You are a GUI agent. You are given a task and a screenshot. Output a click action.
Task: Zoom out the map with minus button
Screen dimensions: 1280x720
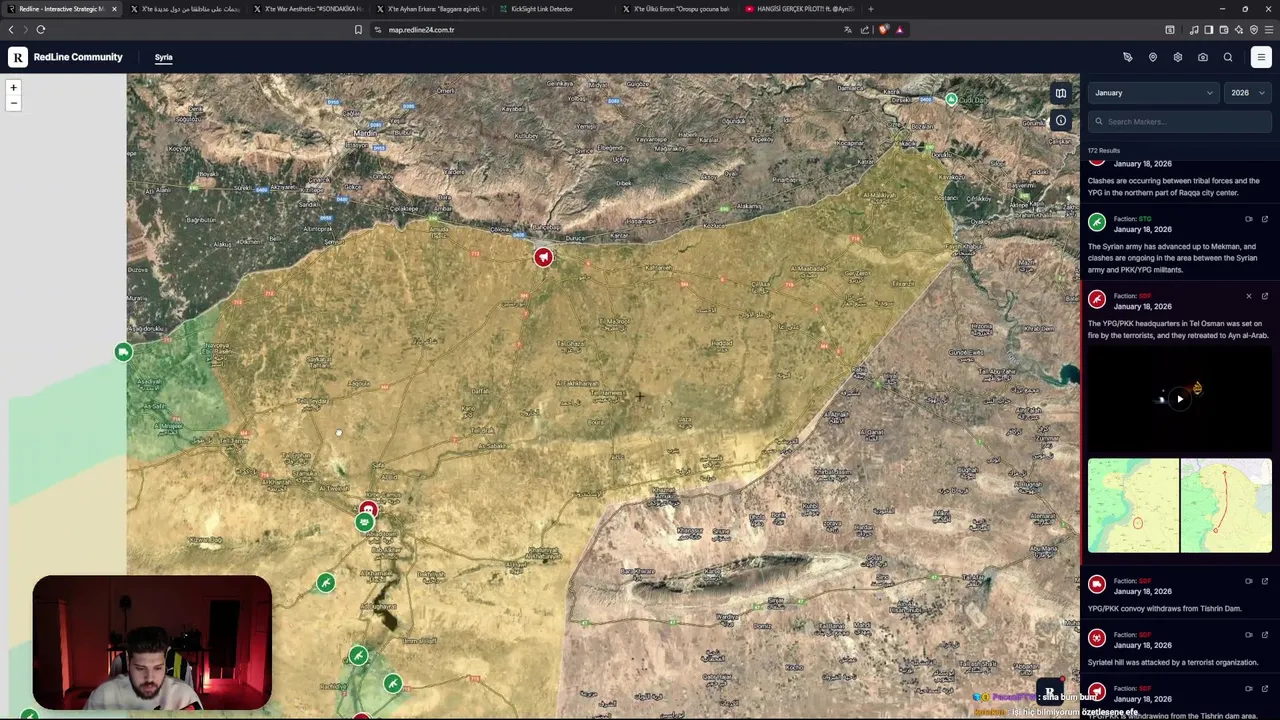[13, 103]
